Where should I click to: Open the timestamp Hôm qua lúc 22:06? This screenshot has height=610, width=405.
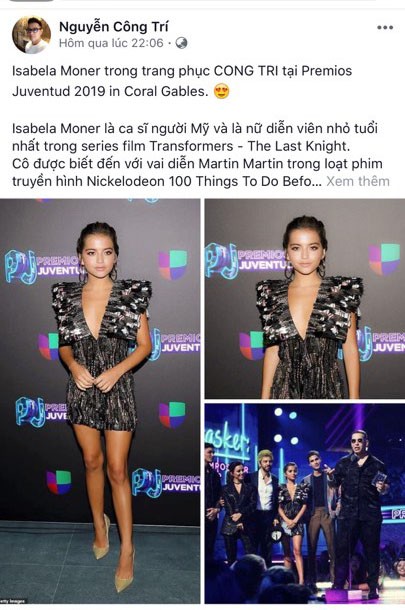(111, 43)
